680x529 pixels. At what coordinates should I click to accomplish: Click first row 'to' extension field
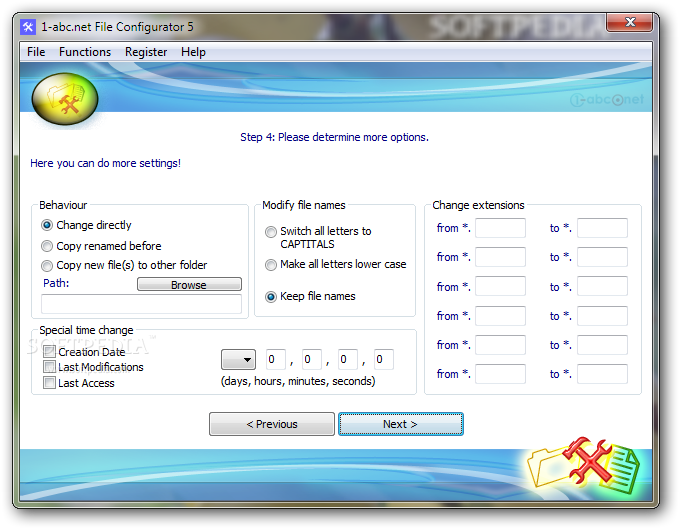point(602,228)
